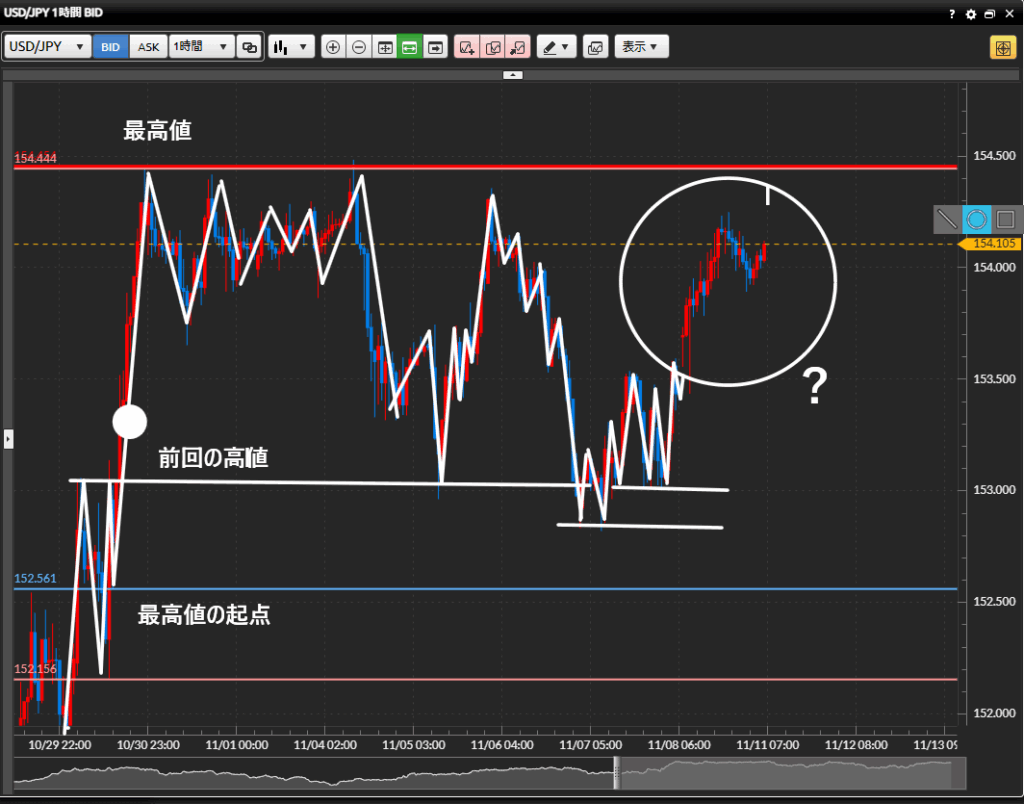Open the pencil drawing tools menu
Screen dimensions: 1024x804
tap(556, 47)
